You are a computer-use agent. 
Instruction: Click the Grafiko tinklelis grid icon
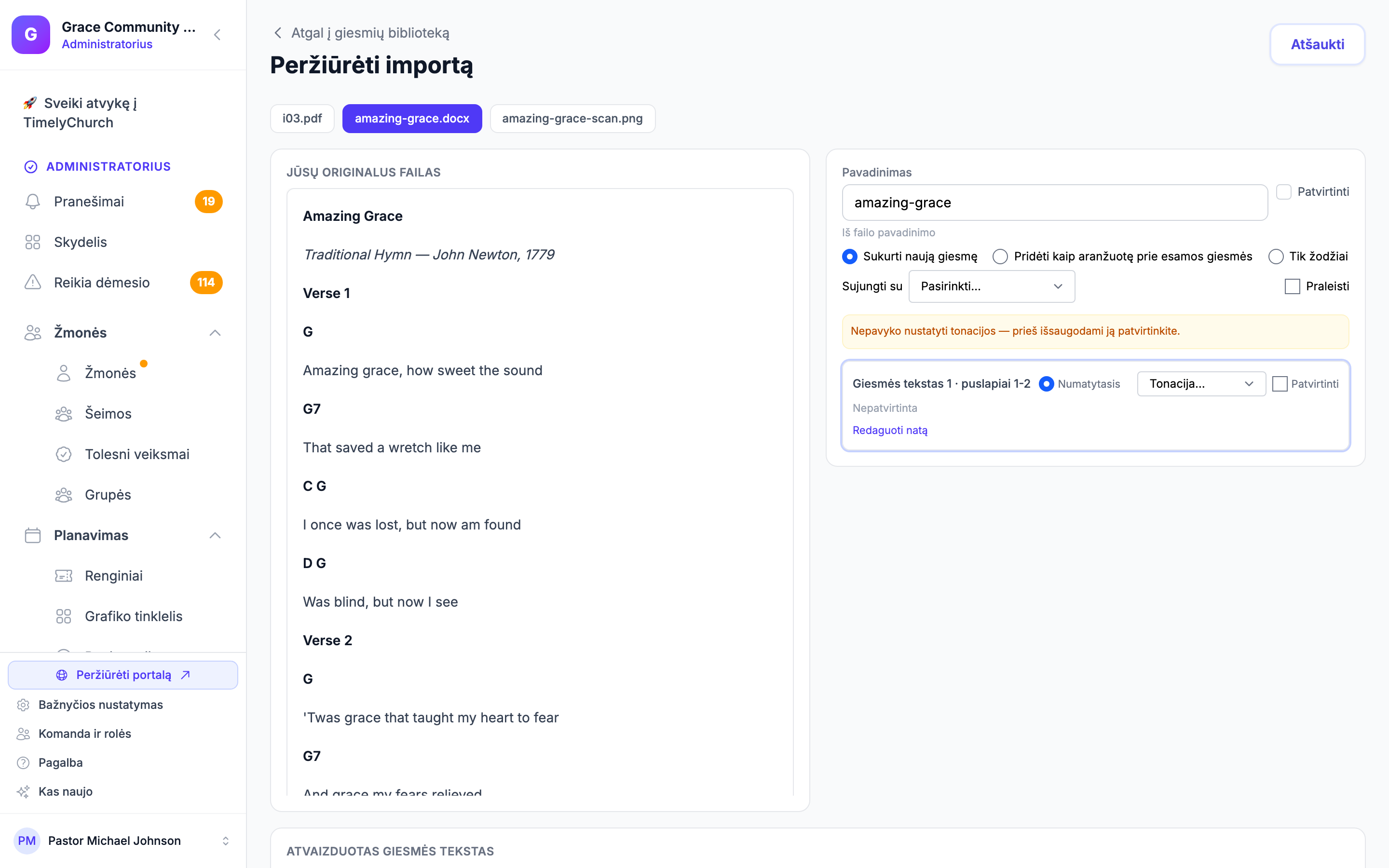click(x=64, y=617)
